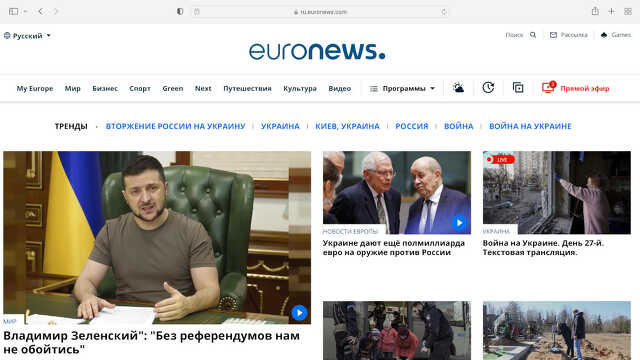The width and height of the screenshot is (640, 360).
Task: Open the LIVE-badged war story thumbnail
Action: 557,193
